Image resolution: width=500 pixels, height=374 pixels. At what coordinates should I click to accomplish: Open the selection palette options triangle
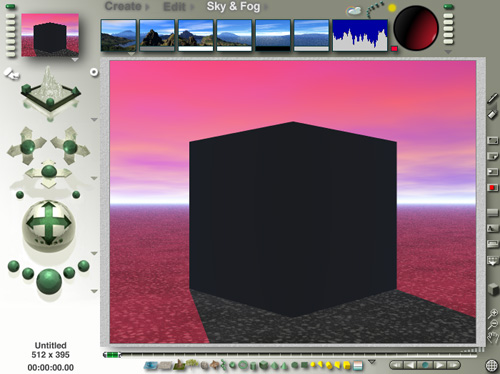click(x=372, y=362)
